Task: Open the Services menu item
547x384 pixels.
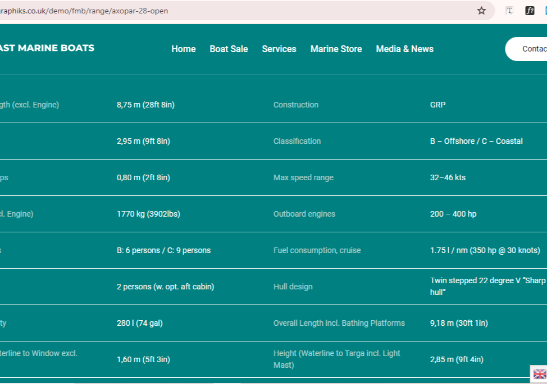Action: pos(279,49)
